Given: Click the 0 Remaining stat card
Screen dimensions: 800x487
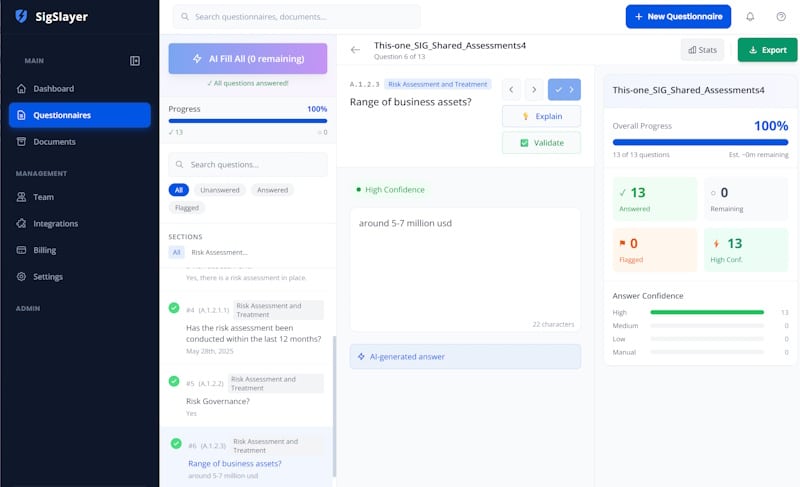Looking at the screenshot, I should point(746,199).
